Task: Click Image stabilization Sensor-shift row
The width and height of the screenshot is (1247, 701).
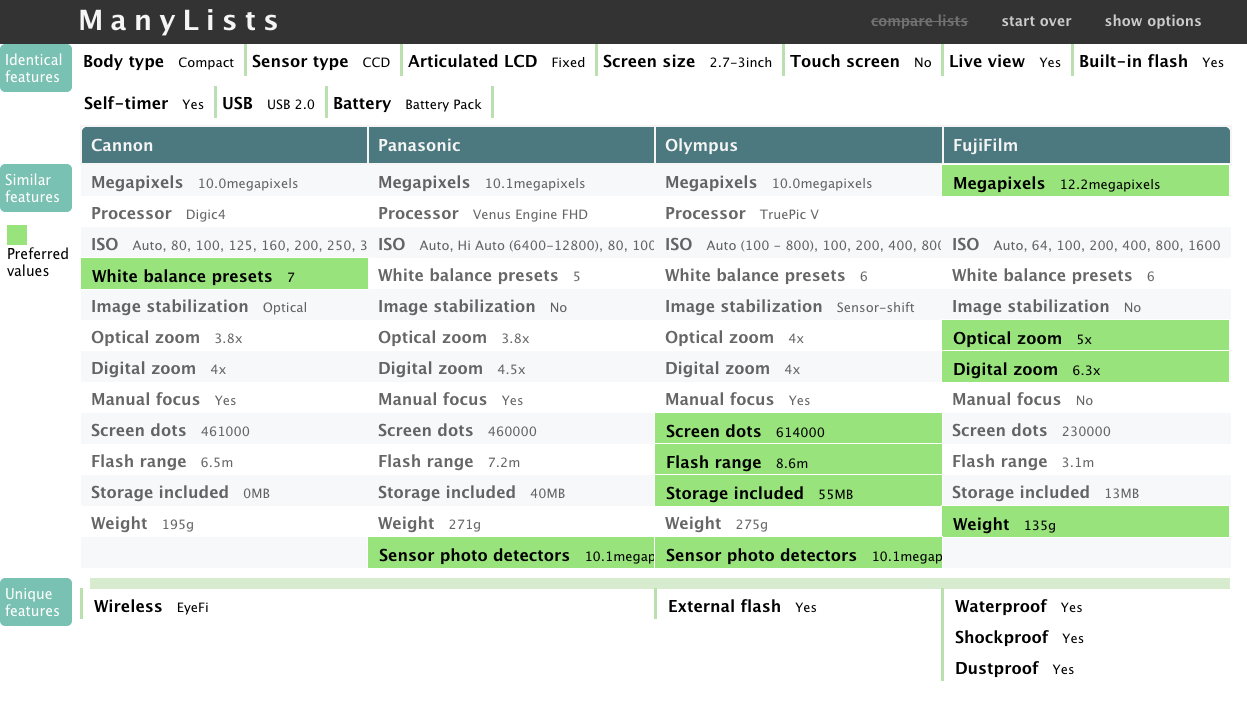Action: point(798,307)
